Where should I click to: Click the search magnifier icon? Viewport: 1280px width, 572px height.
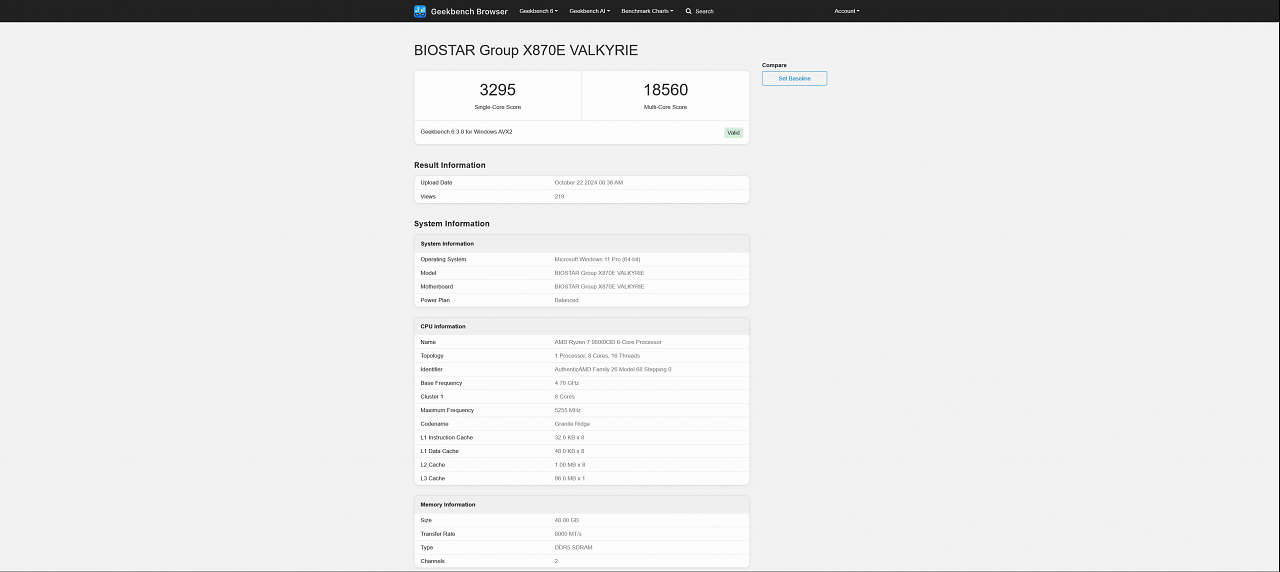pos(688,11)
